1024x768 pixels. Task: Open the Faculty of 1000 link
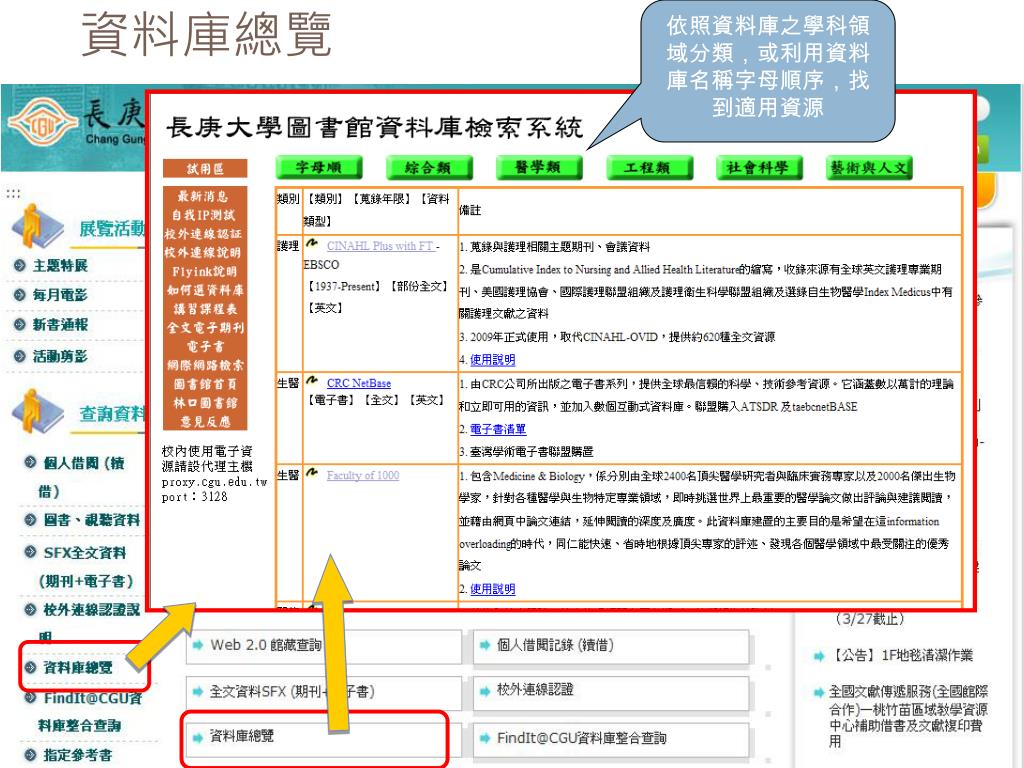tap(362, 475)
